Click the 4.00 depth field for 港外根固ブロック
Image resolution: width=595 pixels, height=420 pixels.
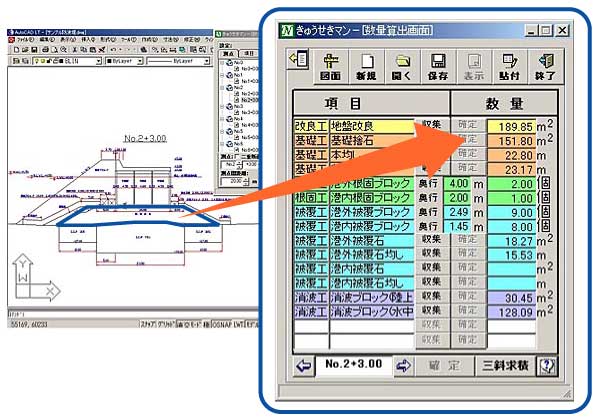pyautogui.click(x=458, y=184)
